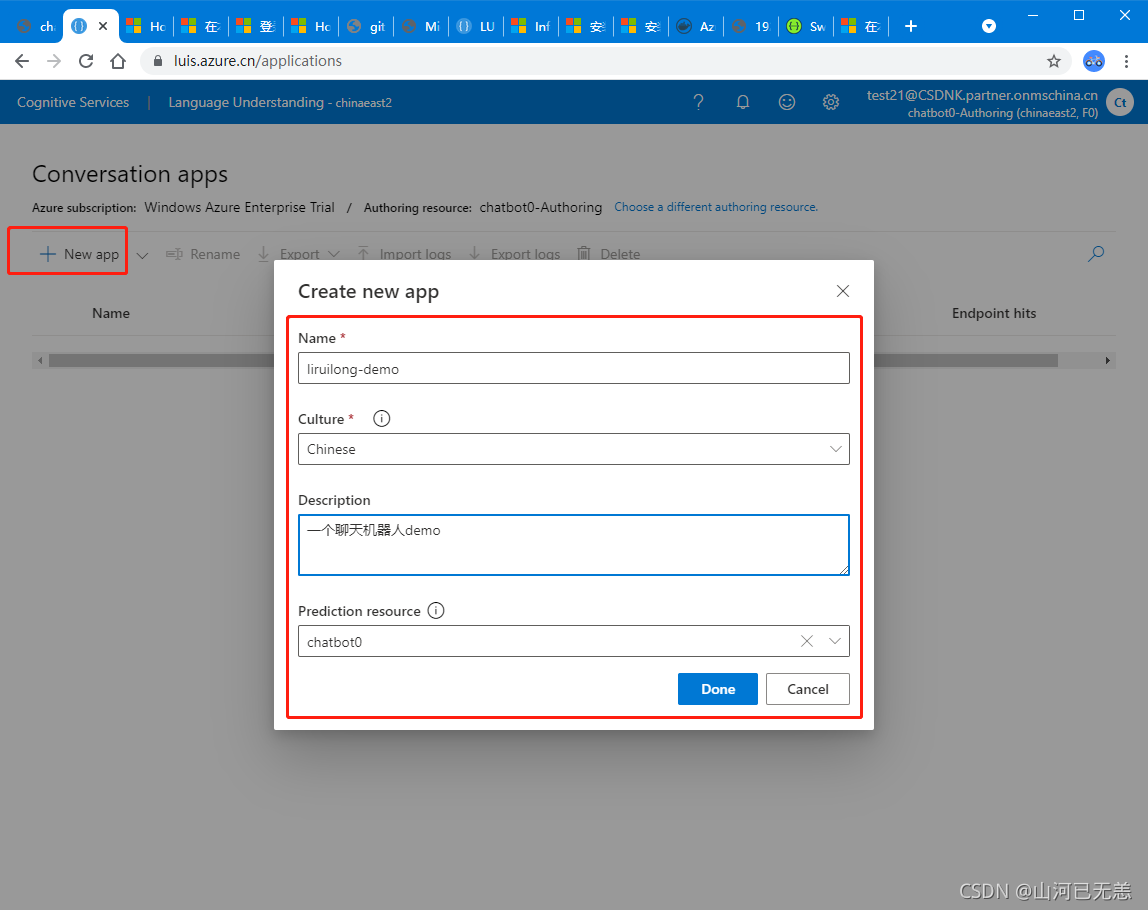The width and height of the screenshot is (1148, 910).
Task: Click the Ct account avatar
Action: [x=1120, y=102]
